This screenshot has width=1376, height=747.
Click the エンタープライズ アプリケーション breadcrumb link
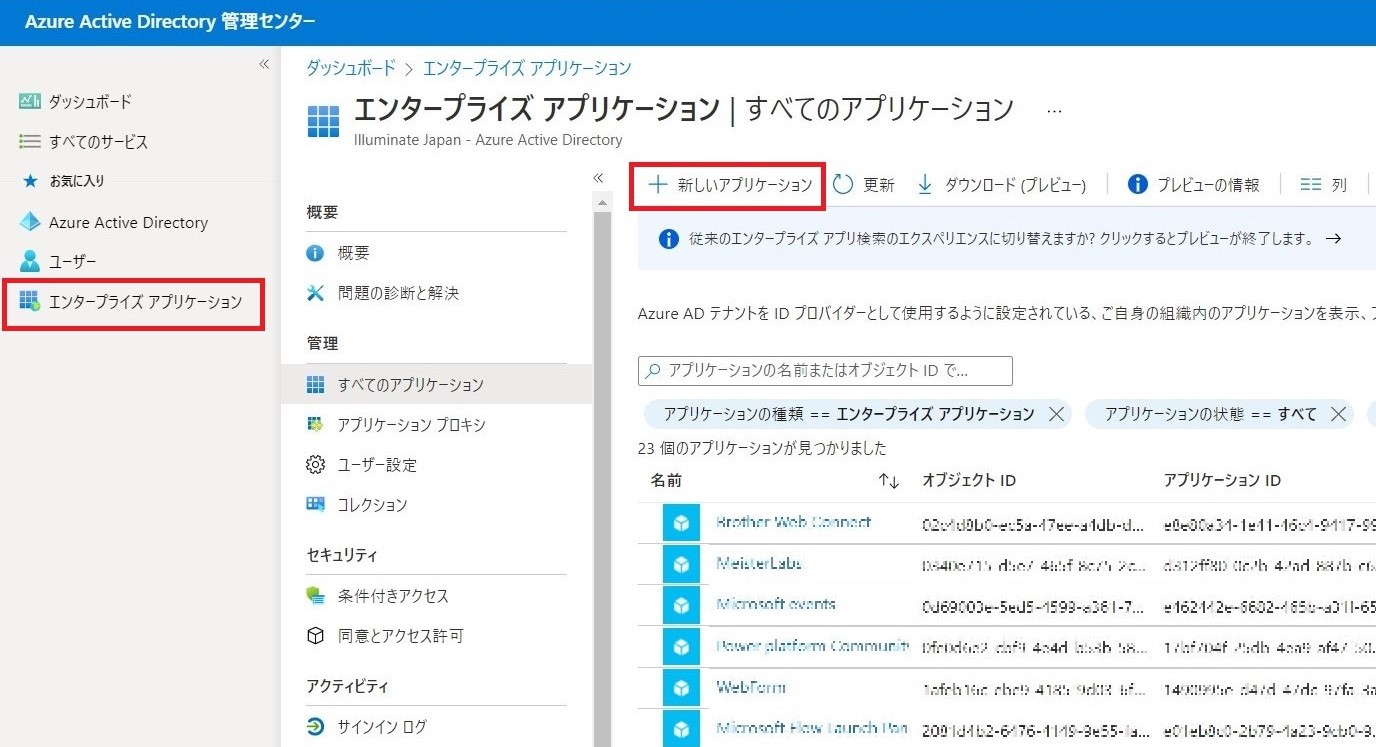pos(527,68)
